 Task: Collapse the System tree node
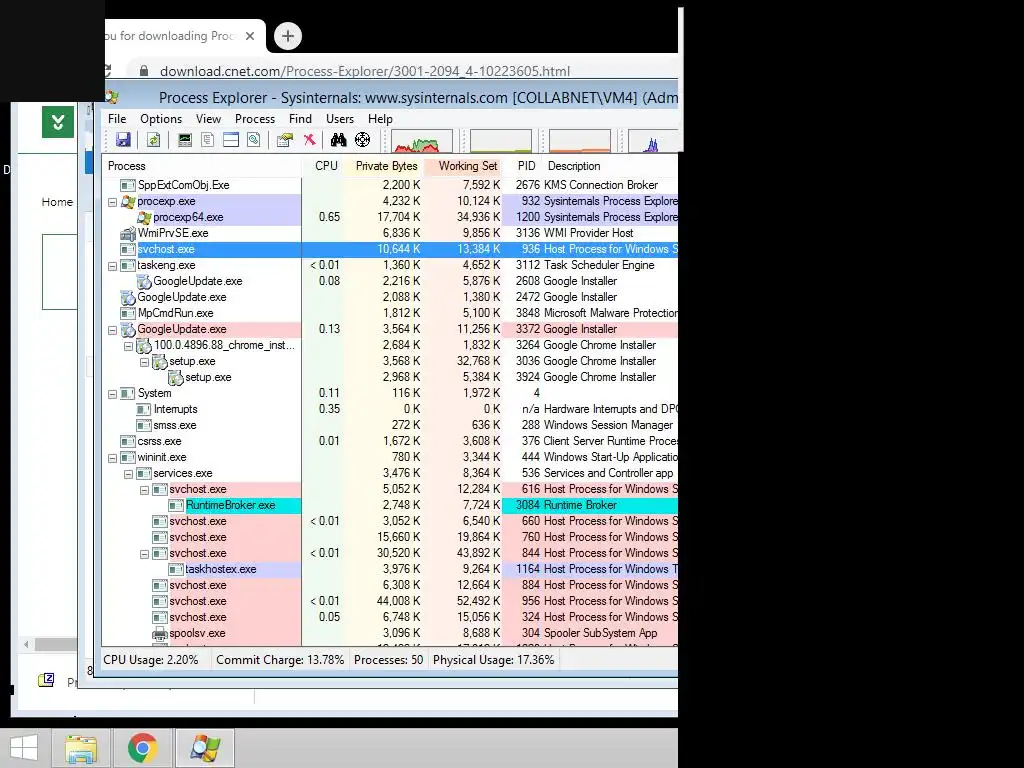point(112,394)
